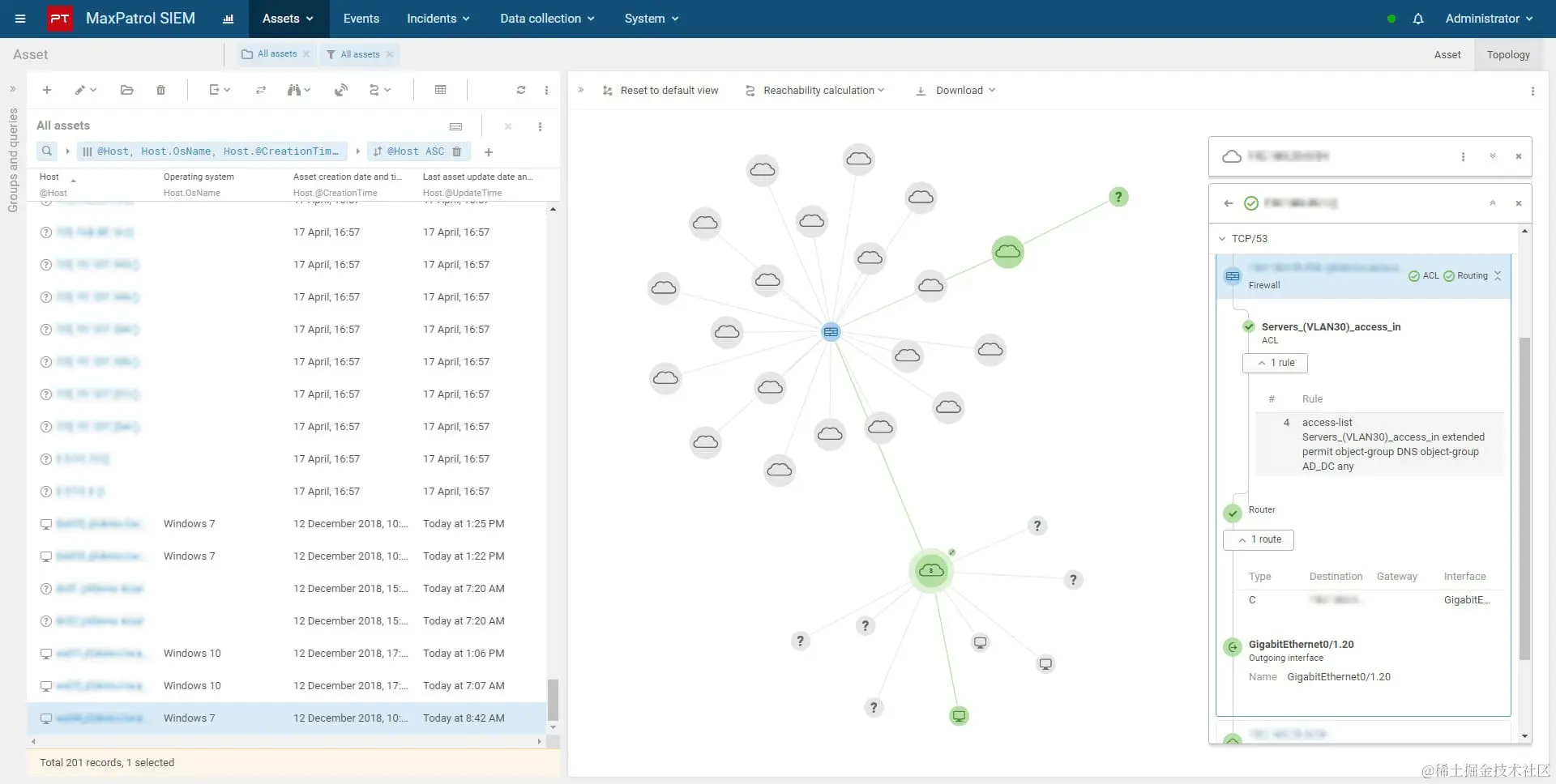Open the All assets query options menu
The width and height of the screenshot is (1556, 784).
[540, 126]
